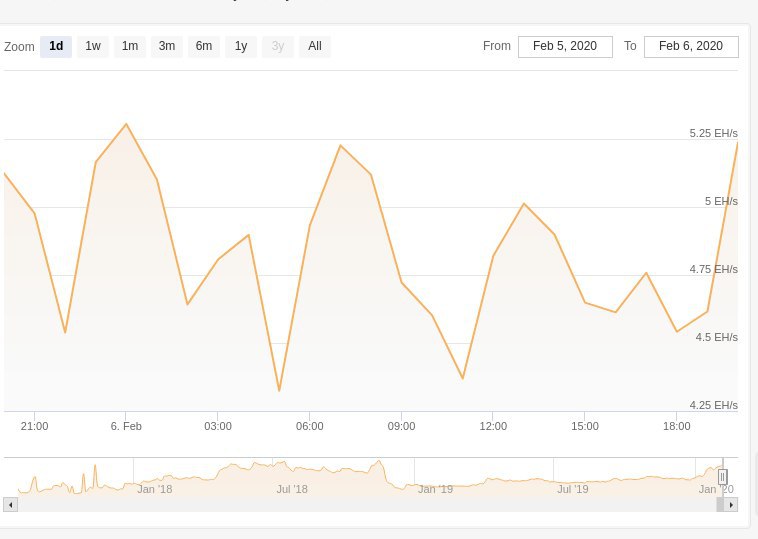Click the 03:00 time axis label
This screenshot has width=758, height=539.
point(218,426)
